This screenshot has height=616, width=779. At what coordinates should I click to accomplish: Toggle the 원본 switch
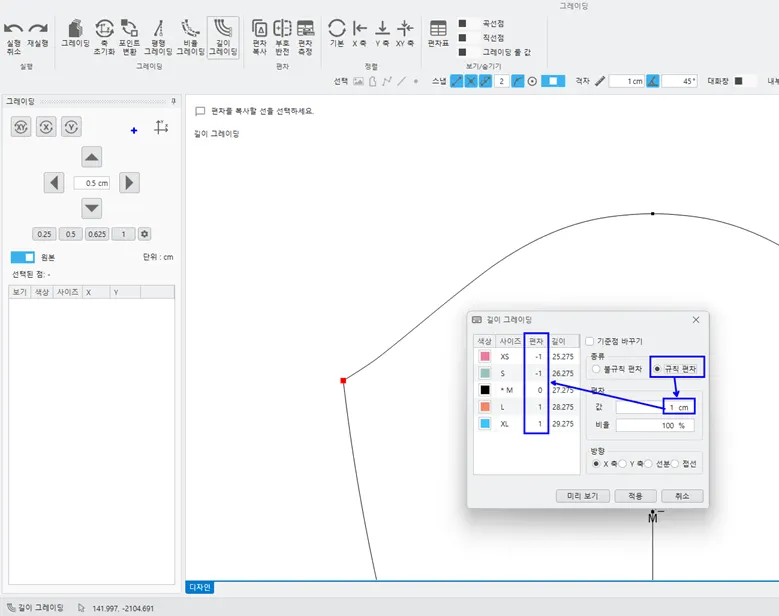tap(23, 257)
